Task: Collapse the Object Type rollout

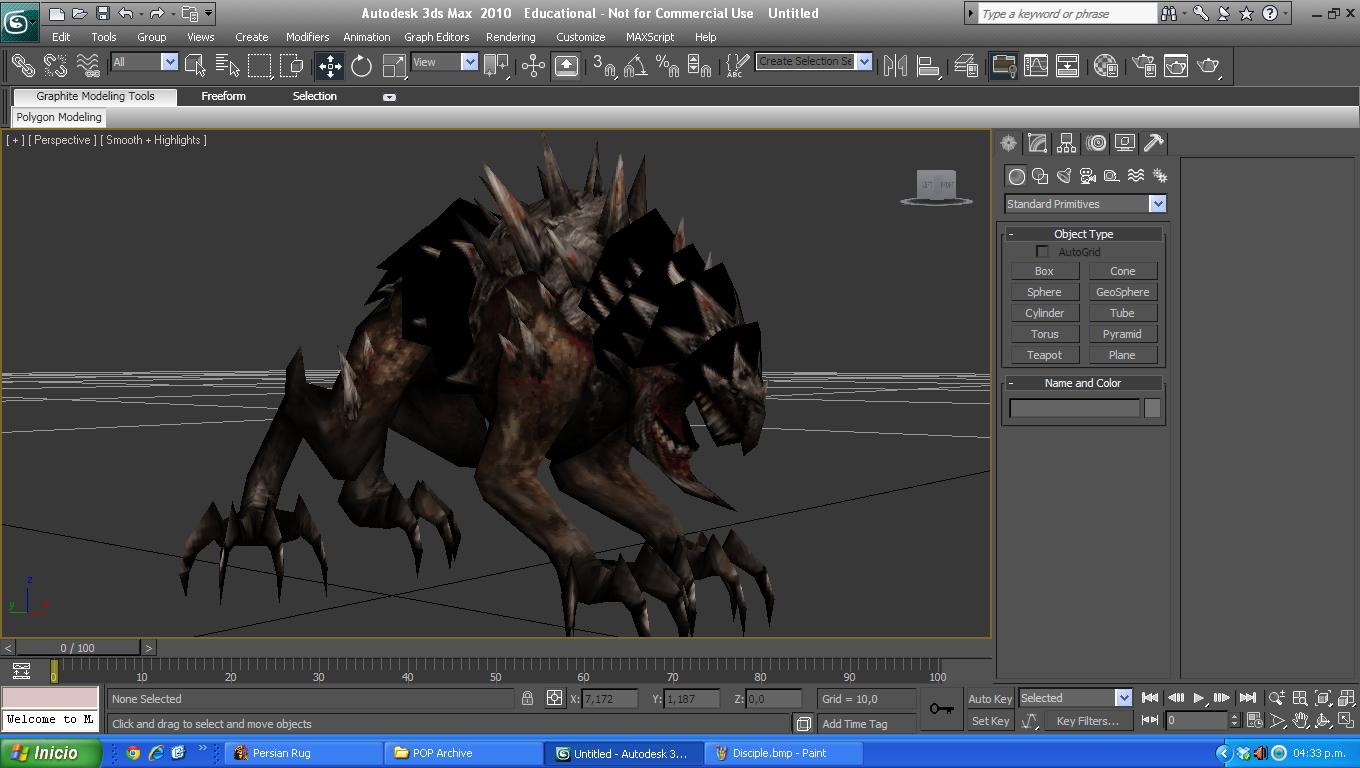Action: coord(1083,234)
